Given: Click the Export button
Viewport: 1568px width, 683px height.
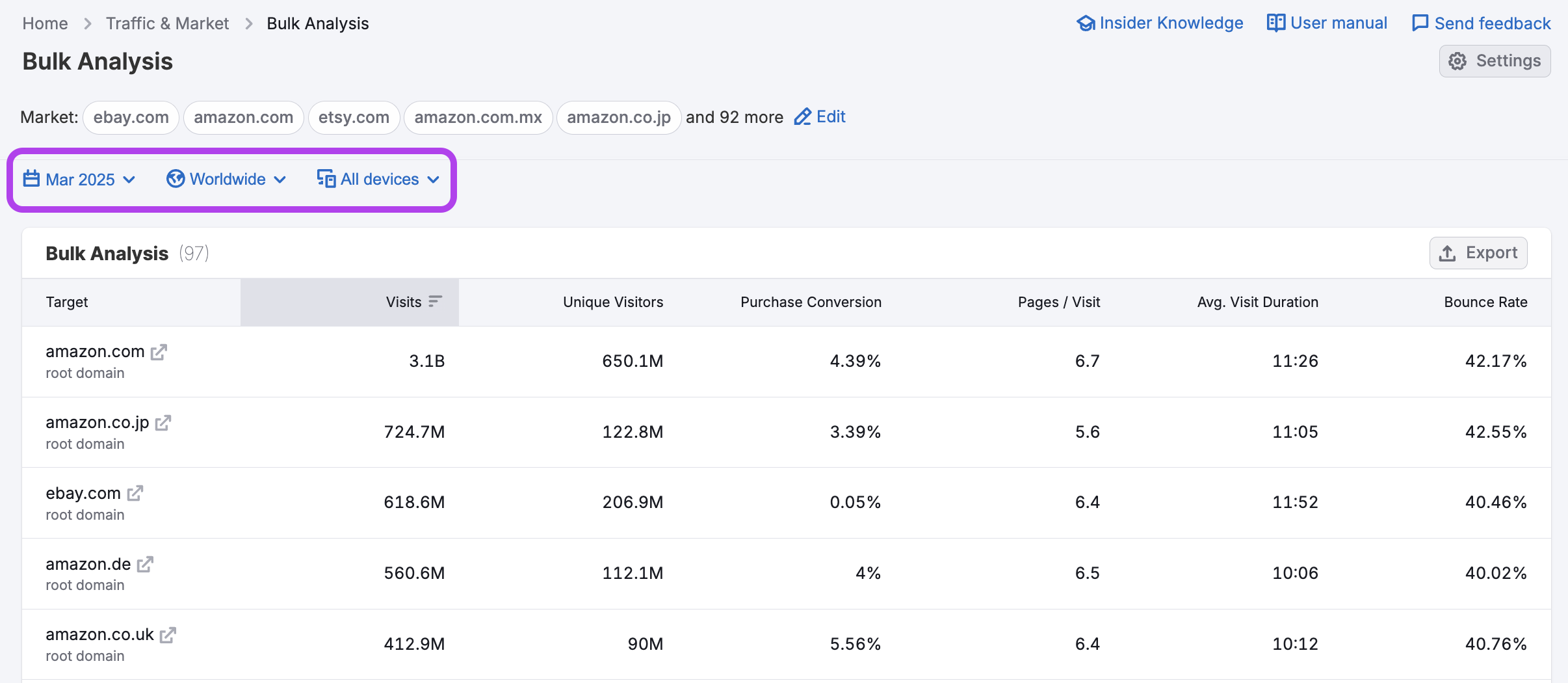Looking at the screenshot, I should point(1478,253).
